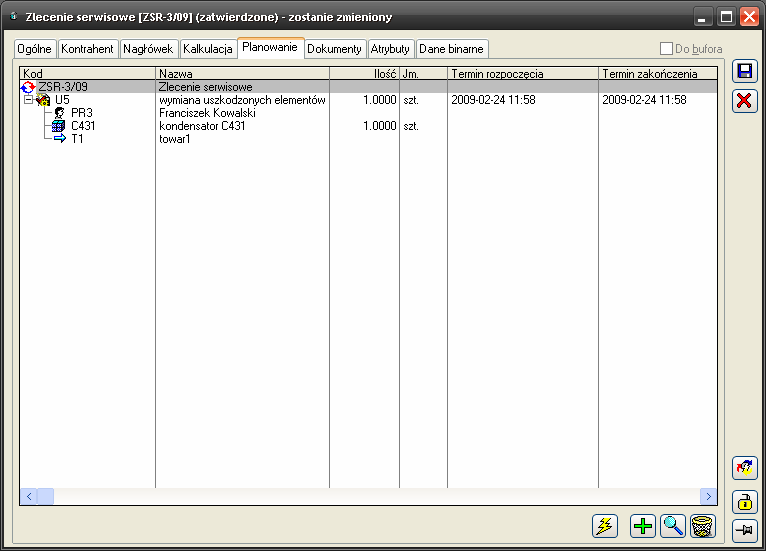Screen dimensions: 766x551
Task: Open details with the magnifier icon
Action: click(x=673, y=526)
